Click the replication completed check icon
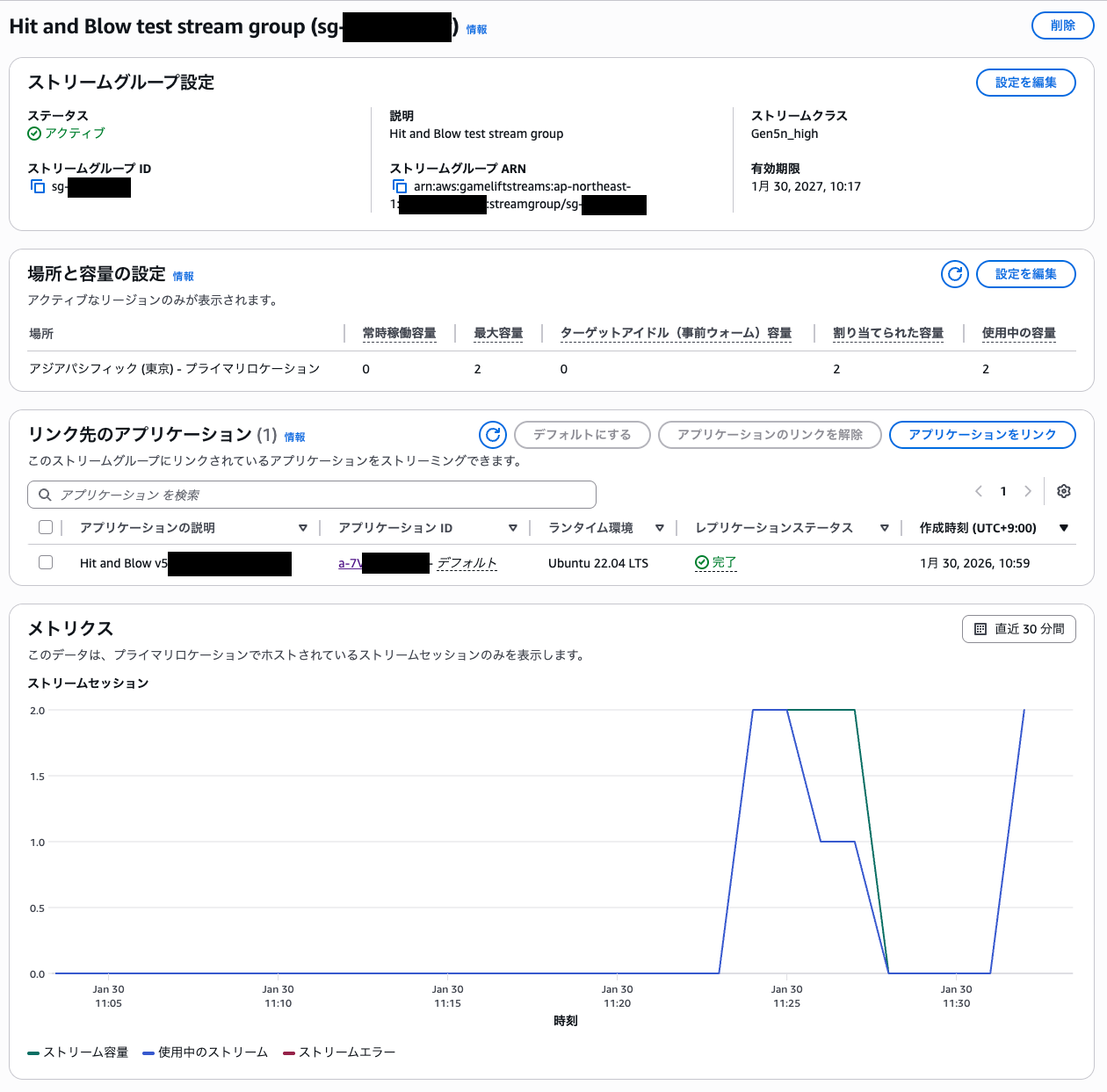The width and height of the screenshot is (1107, 1092). pyautogui.click(x=701, y=562)
